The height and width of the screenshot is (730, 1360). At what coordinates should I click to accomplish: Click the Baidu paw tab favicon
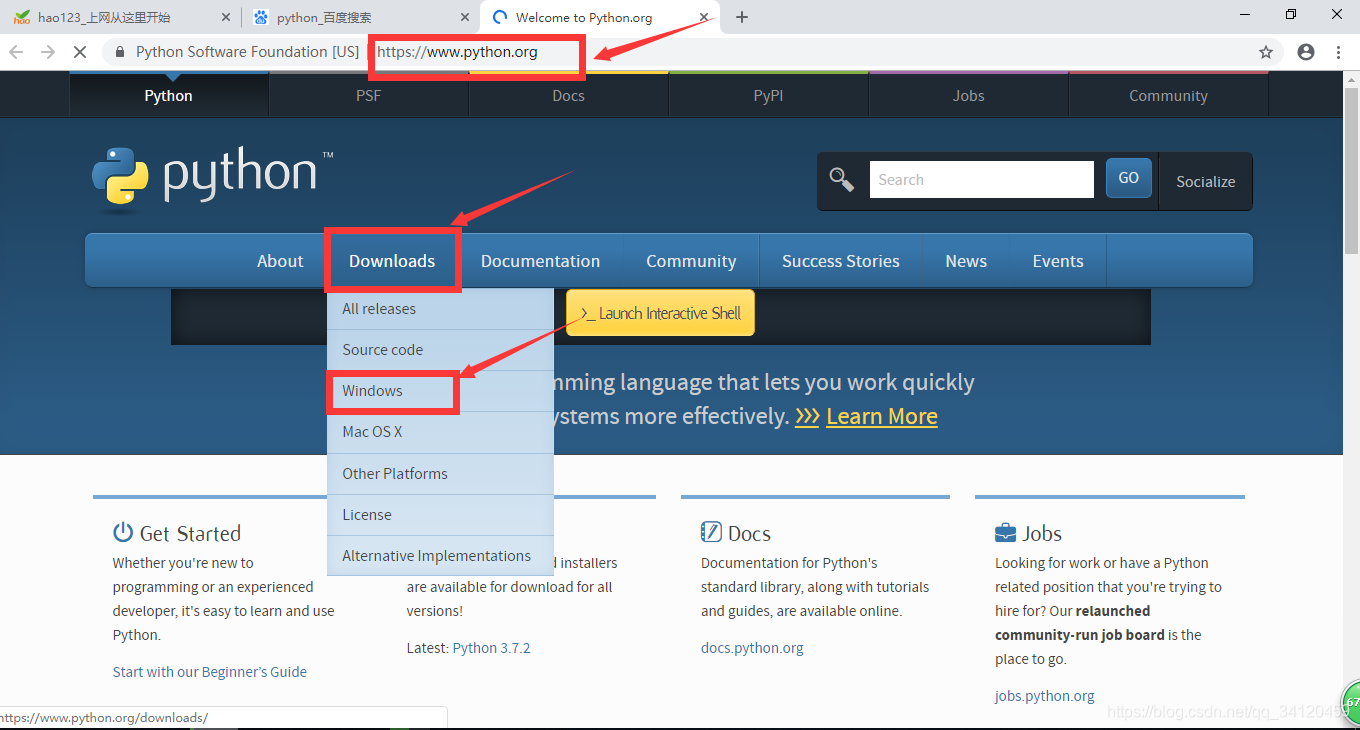tap(261, 17)
